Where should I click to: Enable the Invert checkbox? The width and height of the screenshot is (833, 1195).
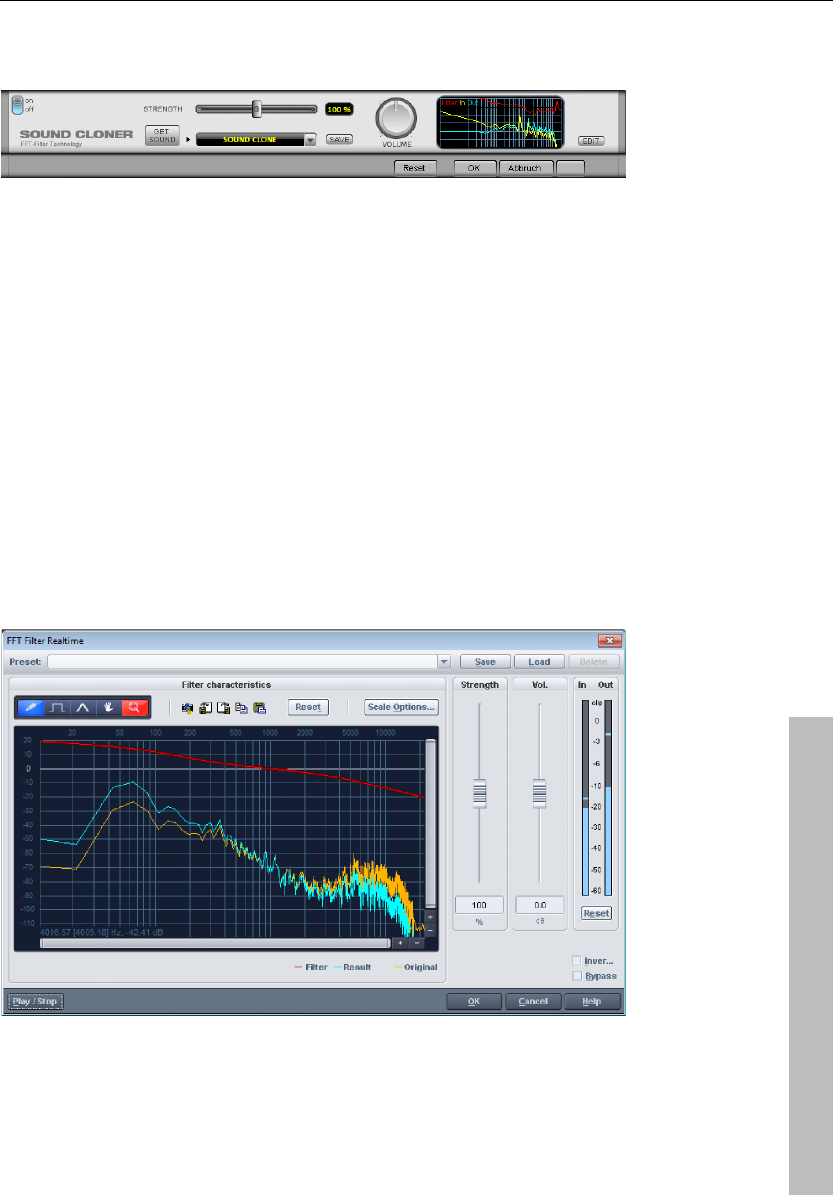click(577, 961)
